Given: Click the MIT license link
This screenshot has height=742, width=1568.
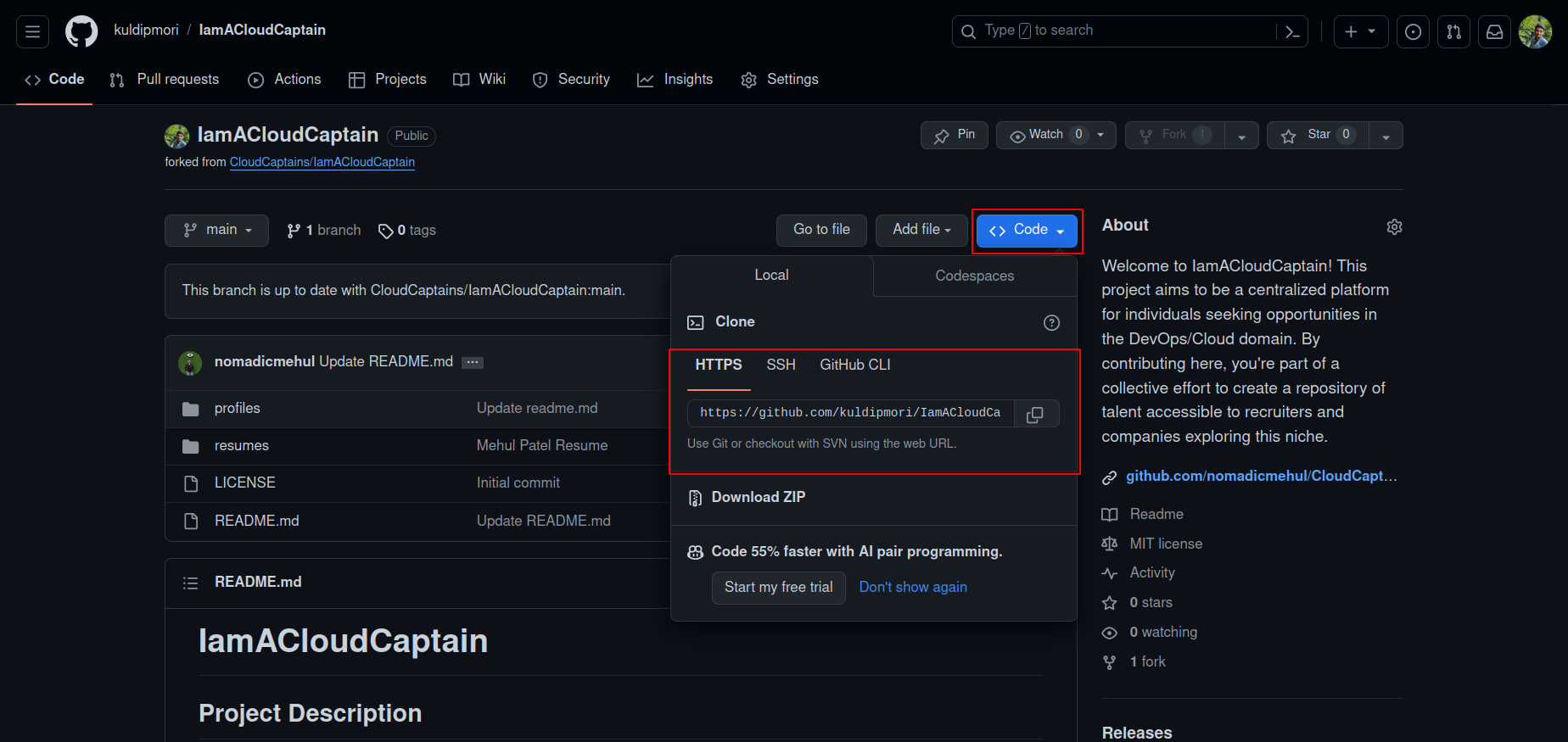Looking at the screenshot, I should [1166, 544].
